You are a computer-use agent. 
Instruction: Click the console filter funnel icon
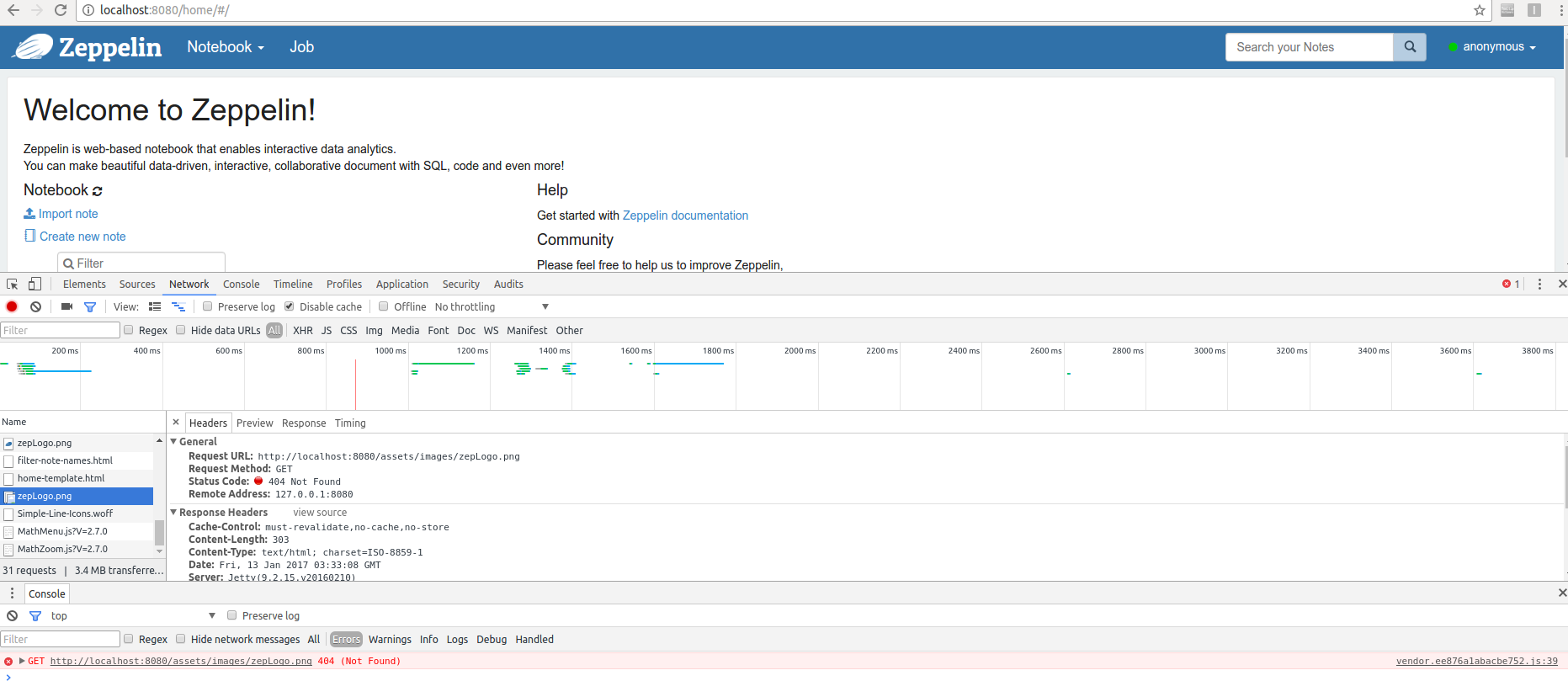click(35, 616)
